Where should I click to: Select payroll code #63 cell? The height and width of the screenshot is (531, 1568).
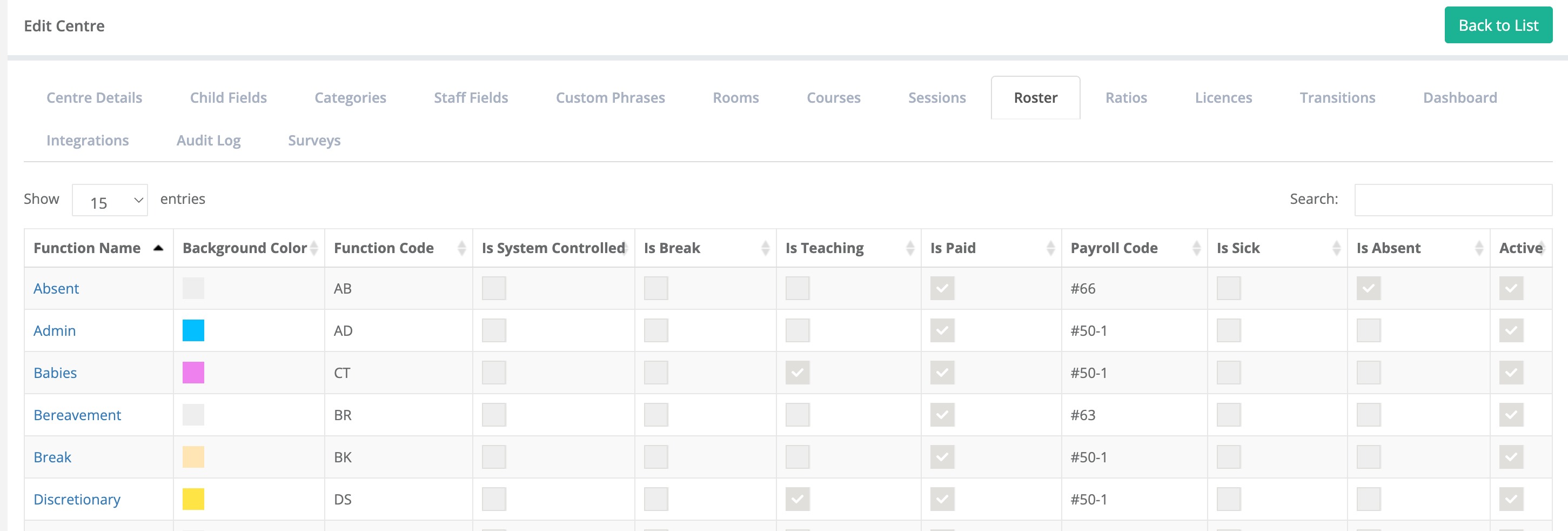[1134, 414]
